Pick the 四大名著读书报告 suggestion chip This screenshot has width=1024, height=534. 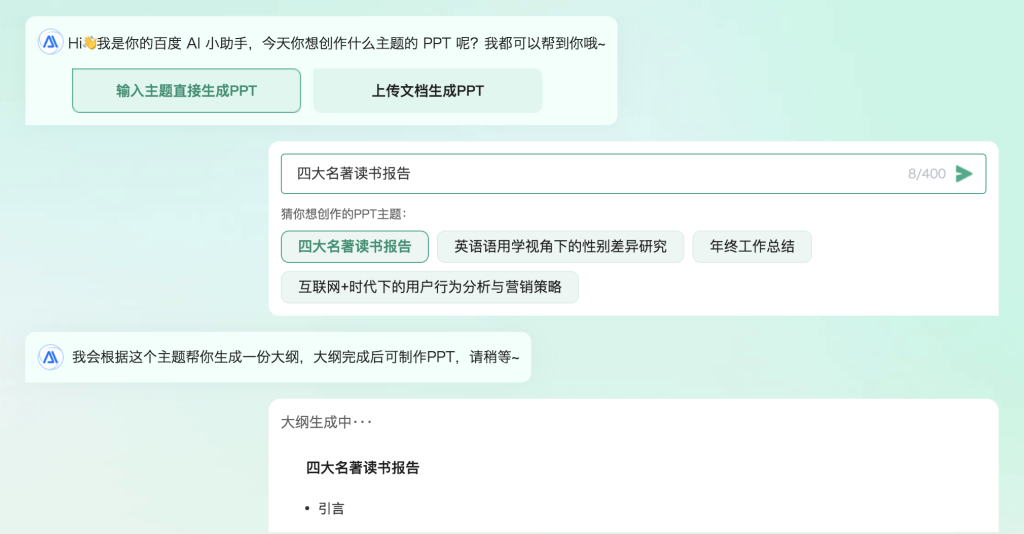(x=355, y=247)
